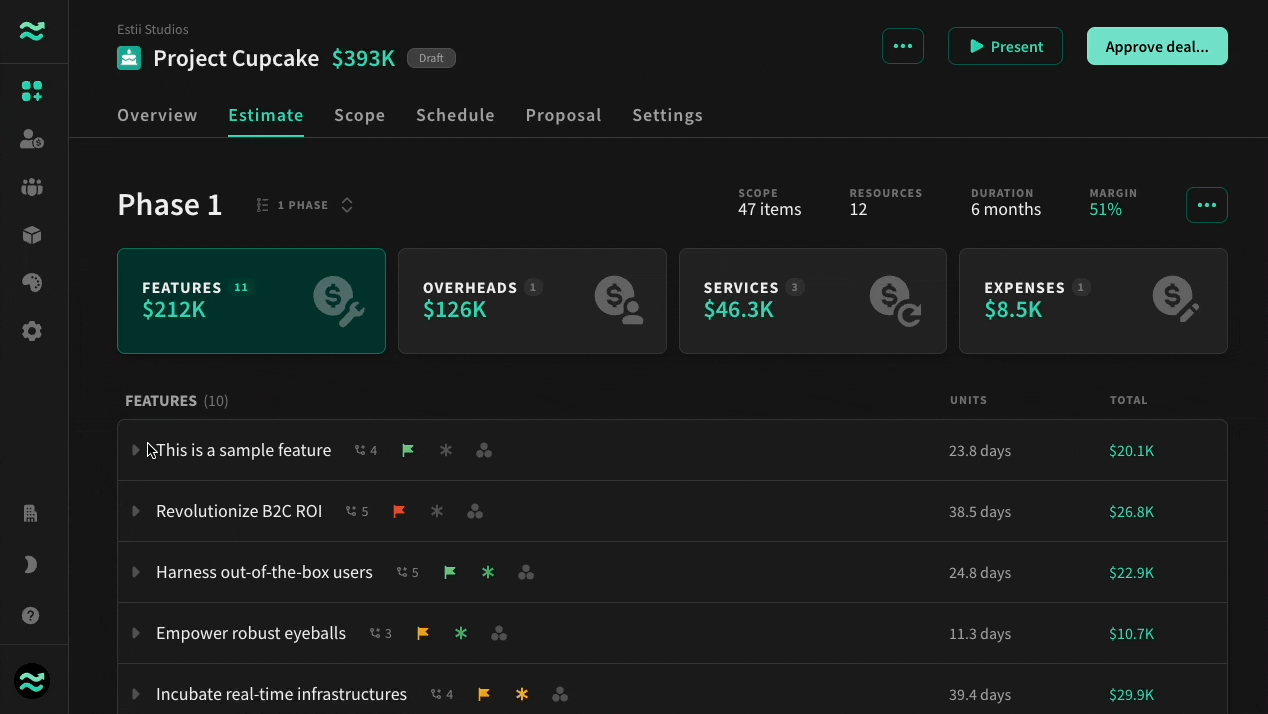Click the 6 months duration value
1268x714 pixels.
[x=1006, y=210]
